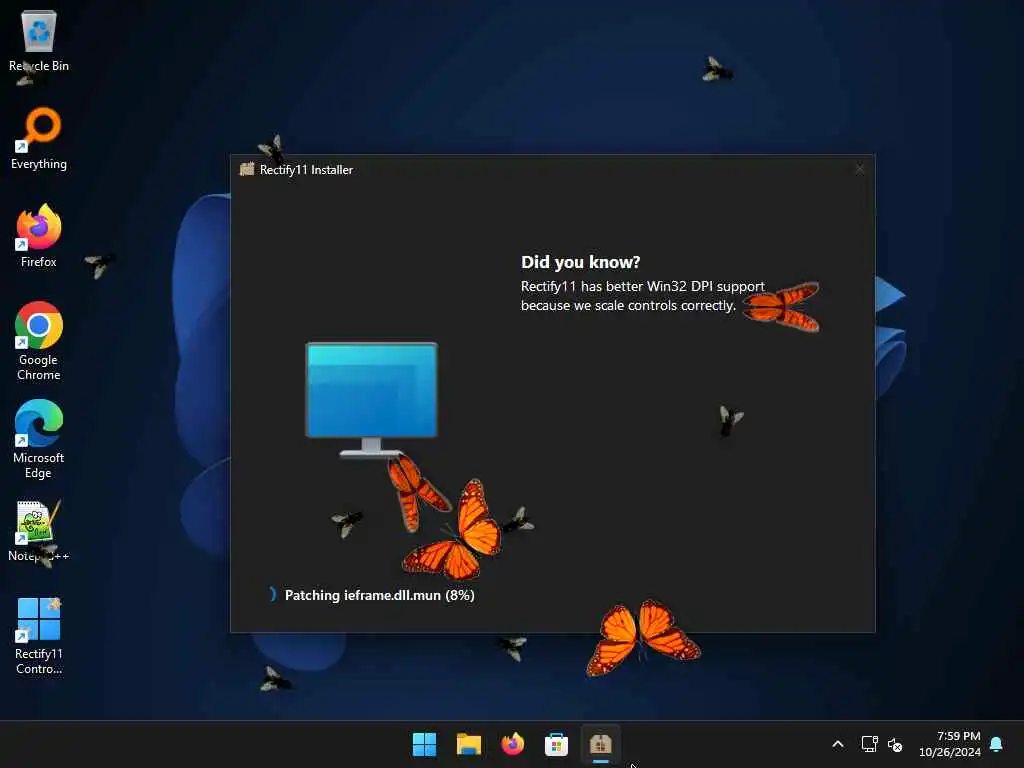The image size is (1024, 768).
Task: Open Firefox from the taskbar
Action: pyautogui.click(x=513, y=744)
